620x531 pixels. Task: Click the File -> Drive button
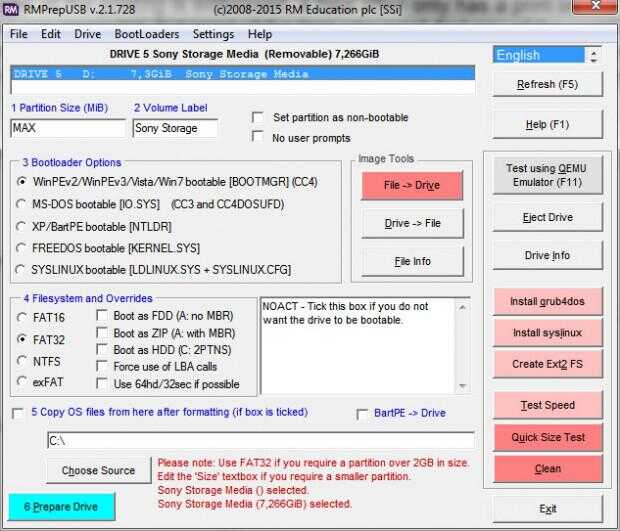412,185
